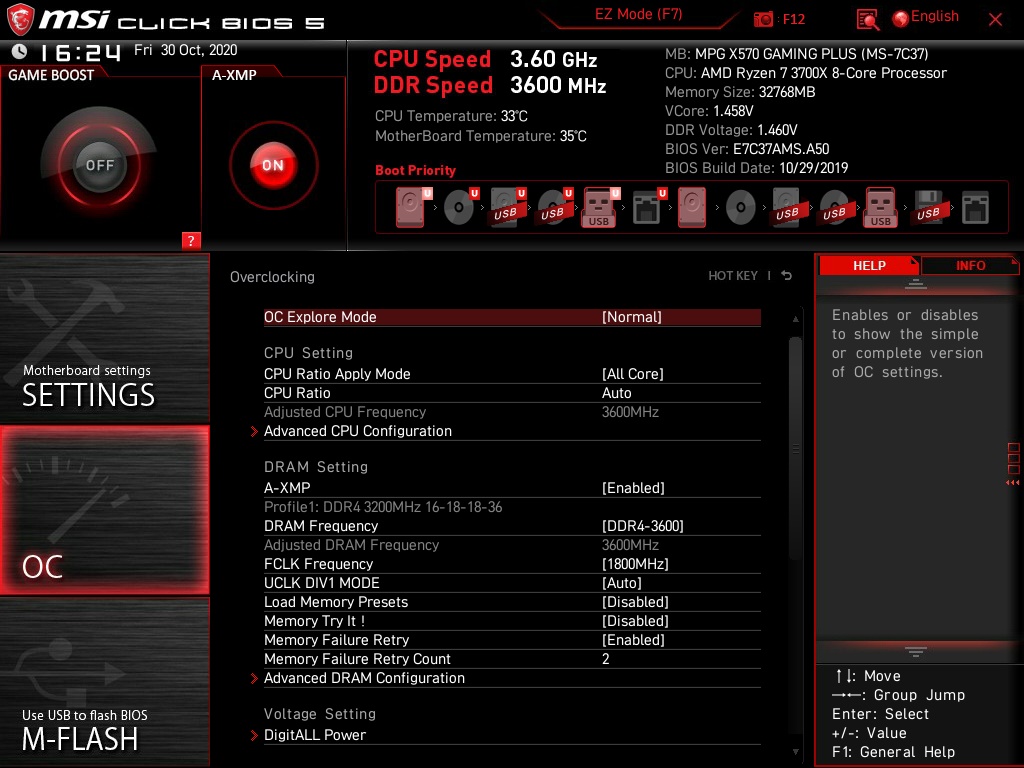
Task: Click Profile1 DDR4 3200MHz 16-18-18-36 text
Action: [x=383, y=507]
